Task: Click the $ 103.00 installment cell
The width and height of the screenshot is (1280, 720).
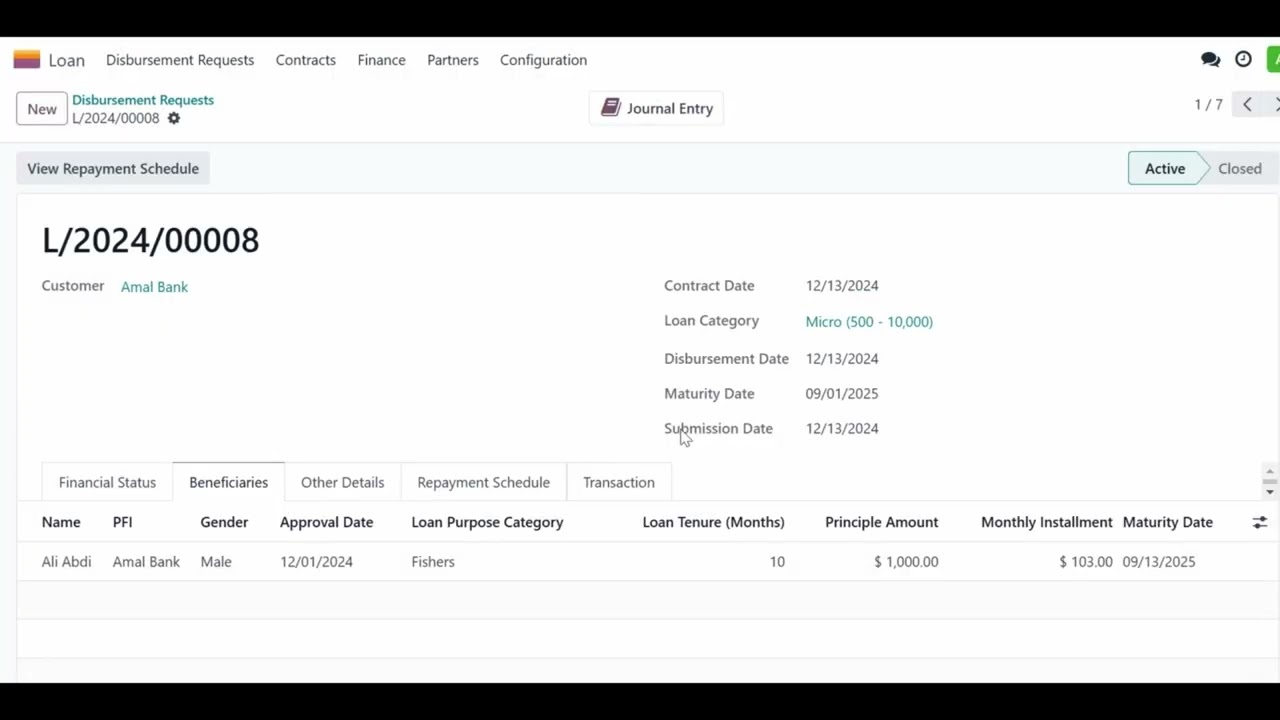Action: tap(1086, 562)
